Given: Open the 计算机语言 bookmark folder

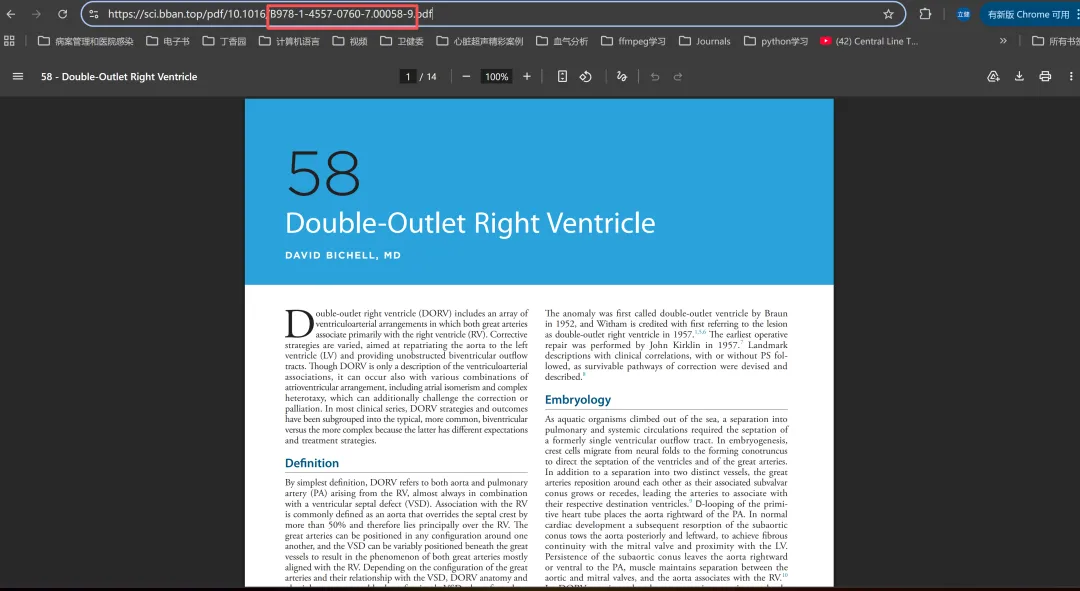Looking at the screenshot, I should click(289, 41).
